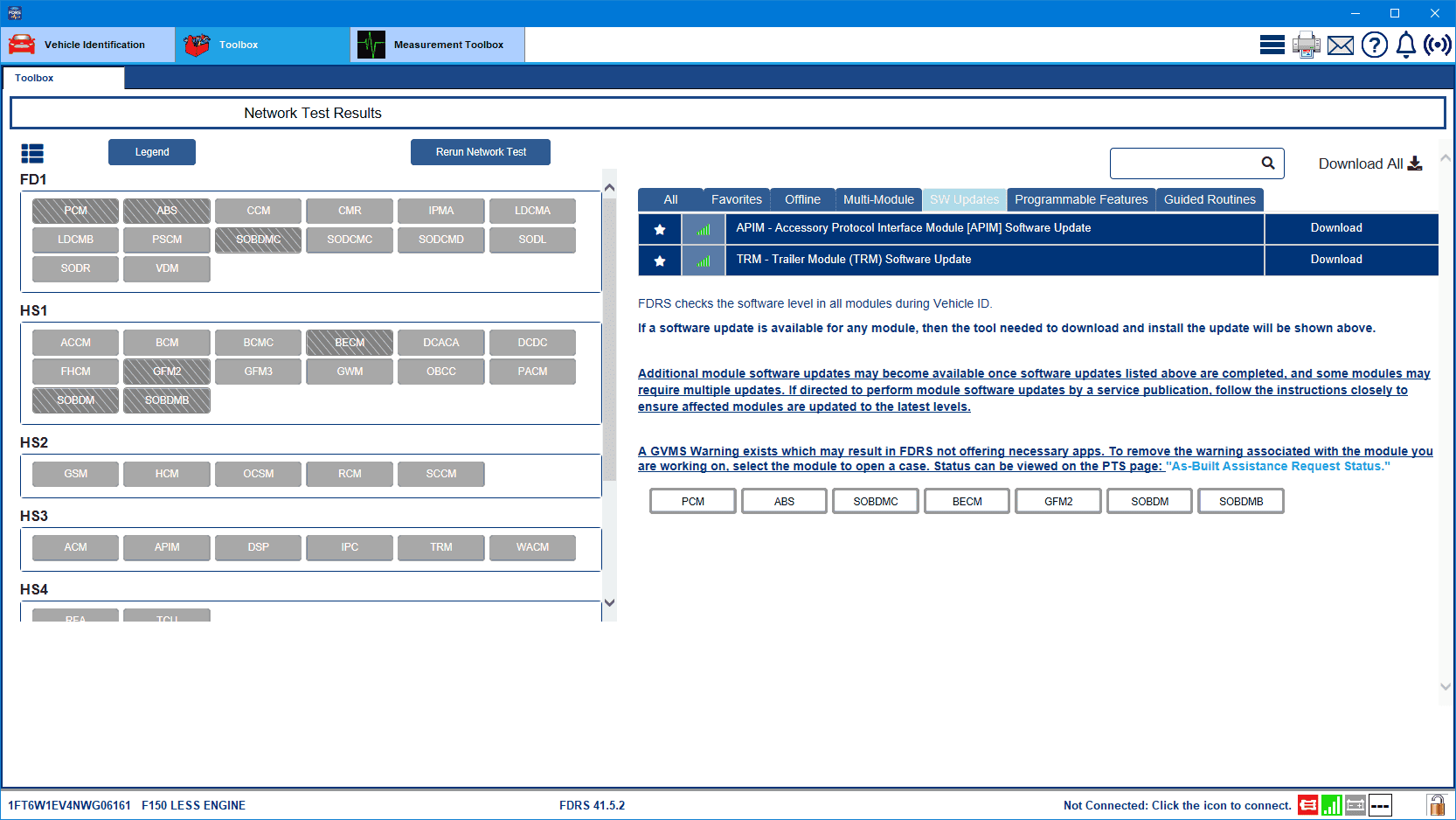Open help via question mark icon
Screen dimensions: 1456x820
tap(1374, 45)
